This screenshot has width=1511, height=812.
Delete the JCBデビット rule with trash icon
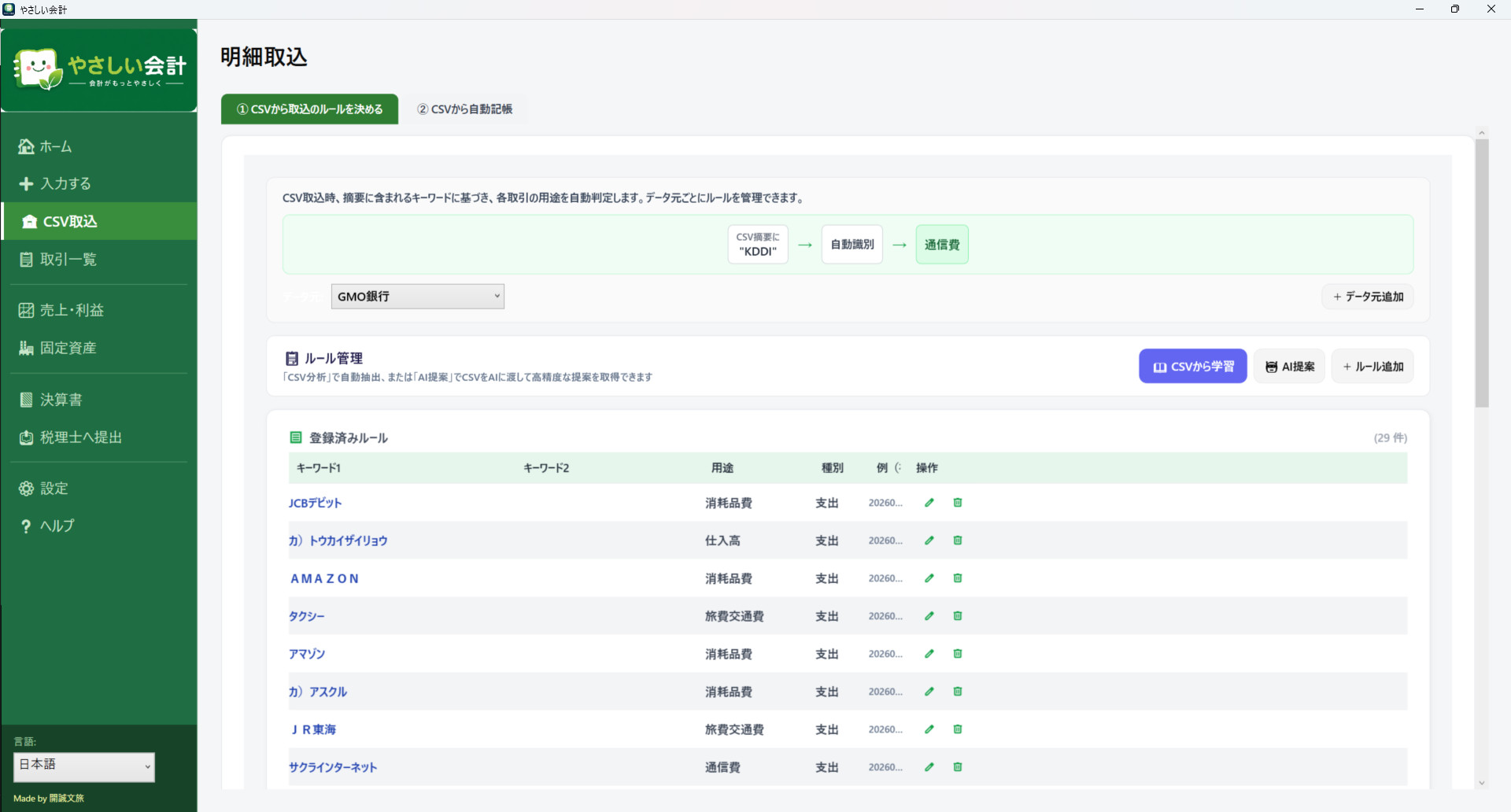tap(958, 503)
